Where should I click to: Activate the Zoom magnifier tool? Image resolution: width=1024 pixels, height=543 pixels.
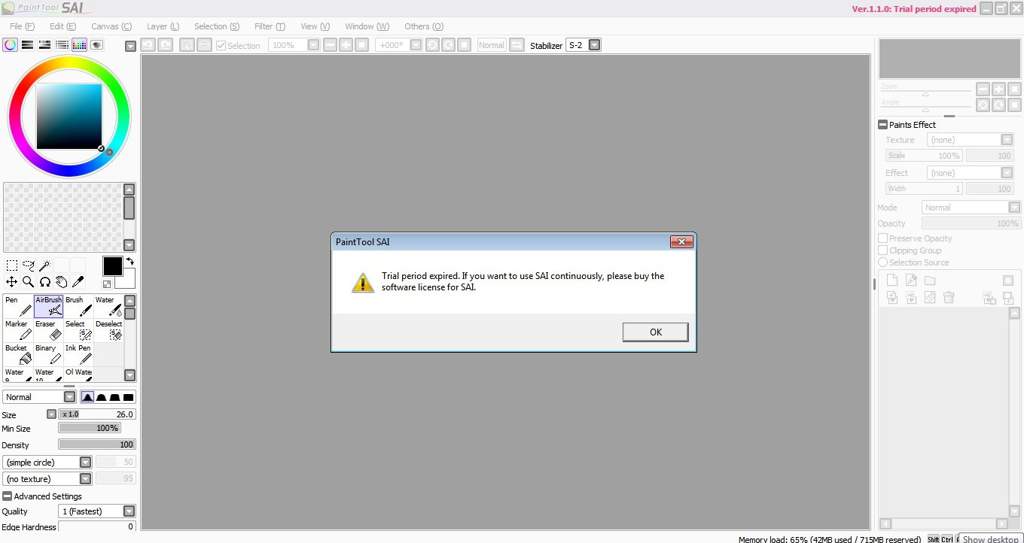[x=28, y=282]
